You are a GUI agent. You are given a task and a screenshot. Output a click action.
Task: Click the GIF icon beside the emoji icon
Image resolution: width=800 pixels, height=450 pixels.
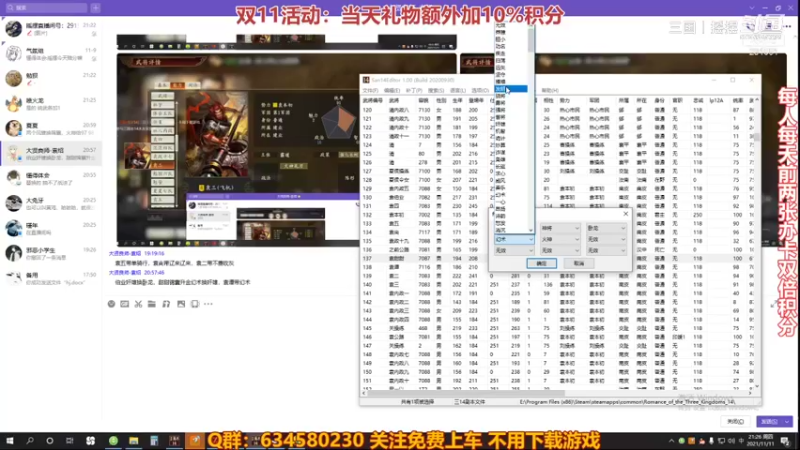coord(124,304)
